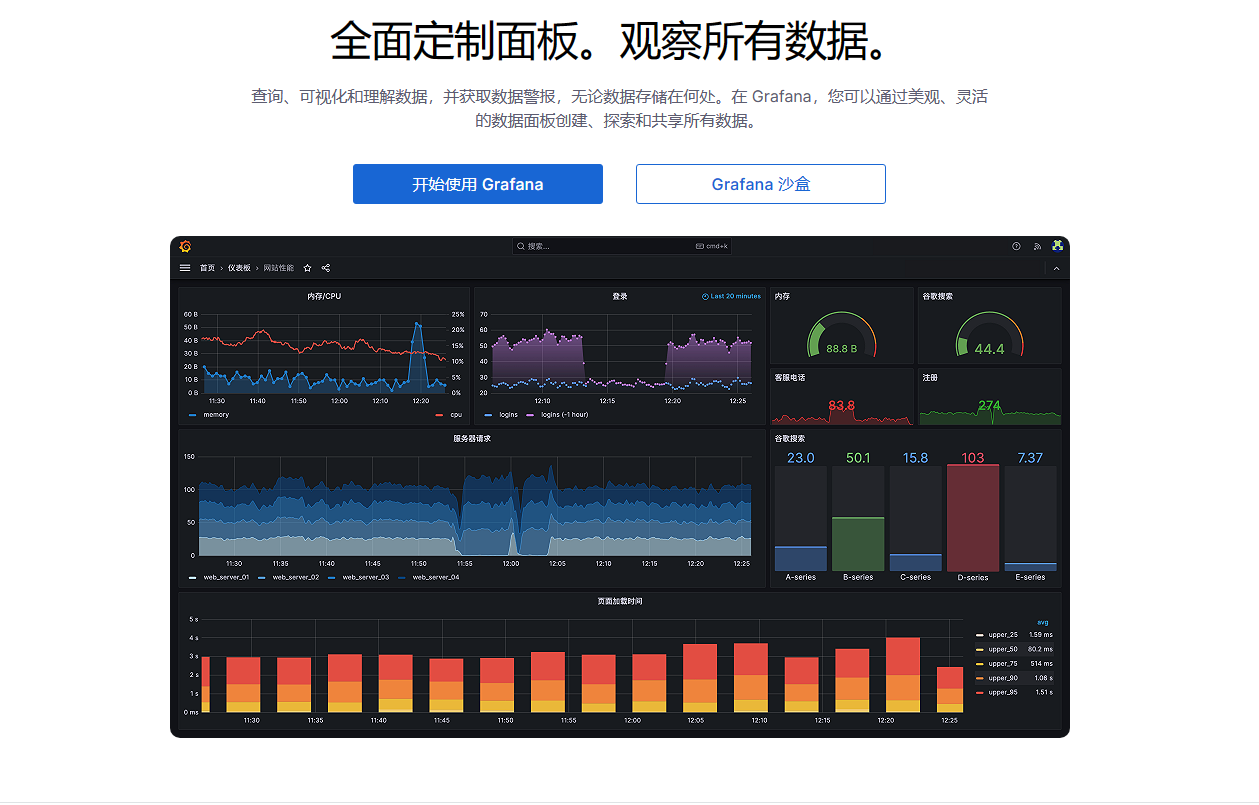Image resolution: width=1259 pixels, height=805 pixels.
Task: Click the Grafana logo icon
Action: click(185, 246)
